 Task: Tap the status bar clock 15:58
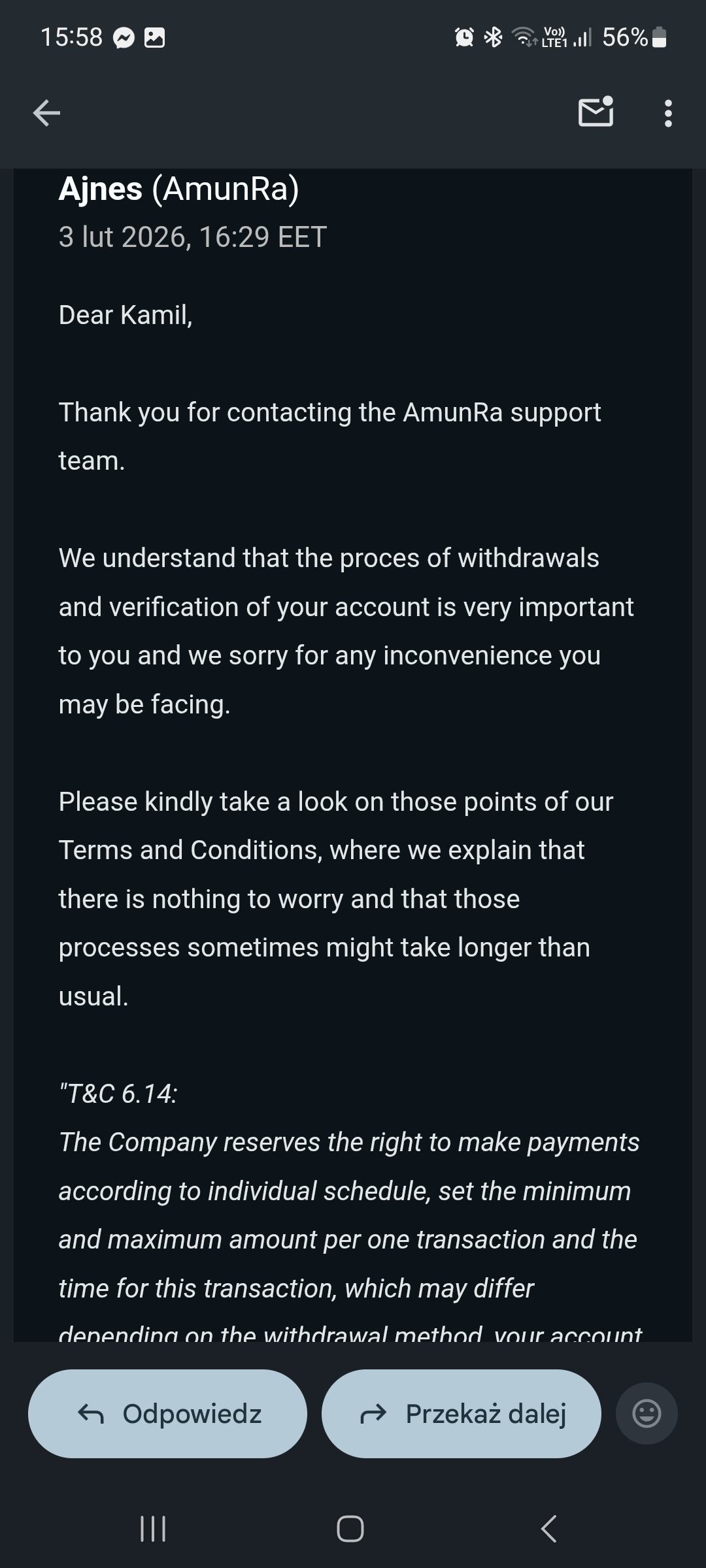71,37
